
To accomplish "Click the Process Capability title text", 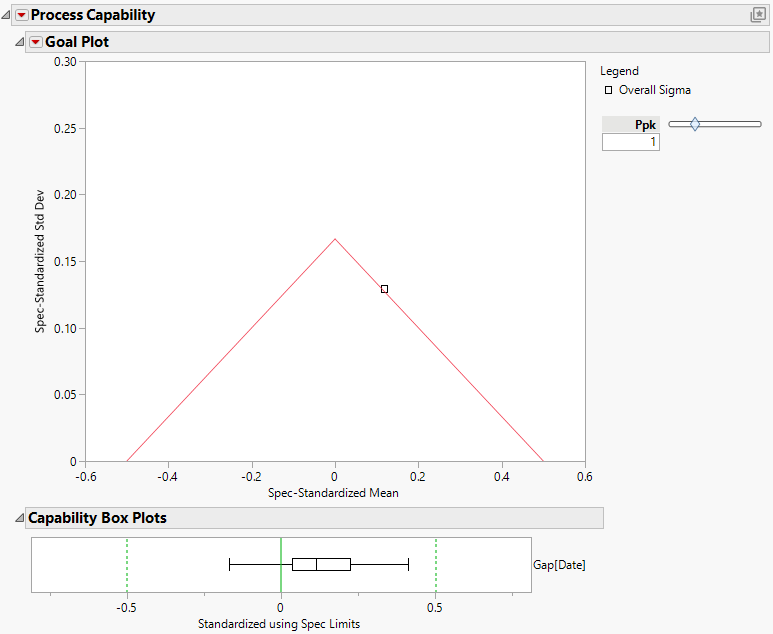I will 93,15.
